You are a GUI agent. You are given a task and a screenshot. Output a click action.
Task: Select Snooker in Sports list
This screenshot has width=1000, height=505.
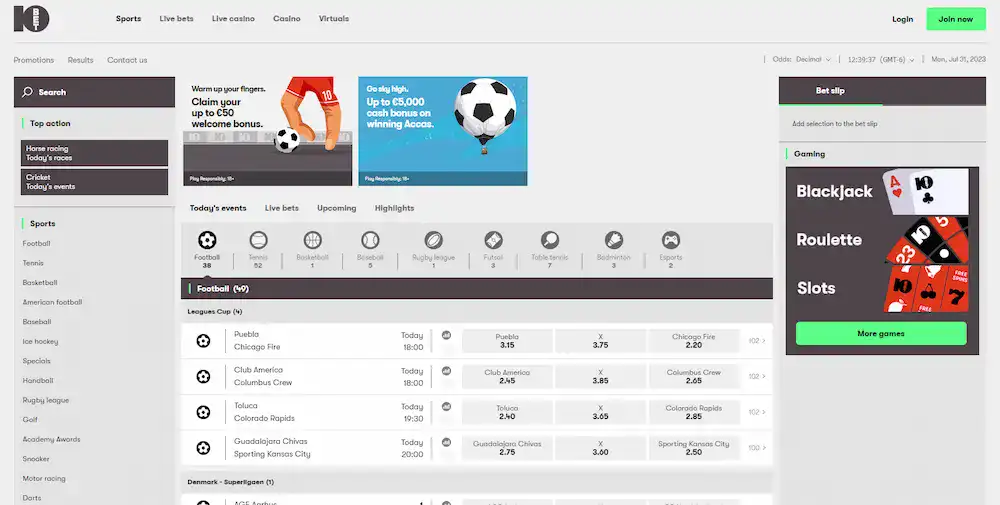[36, 458]
